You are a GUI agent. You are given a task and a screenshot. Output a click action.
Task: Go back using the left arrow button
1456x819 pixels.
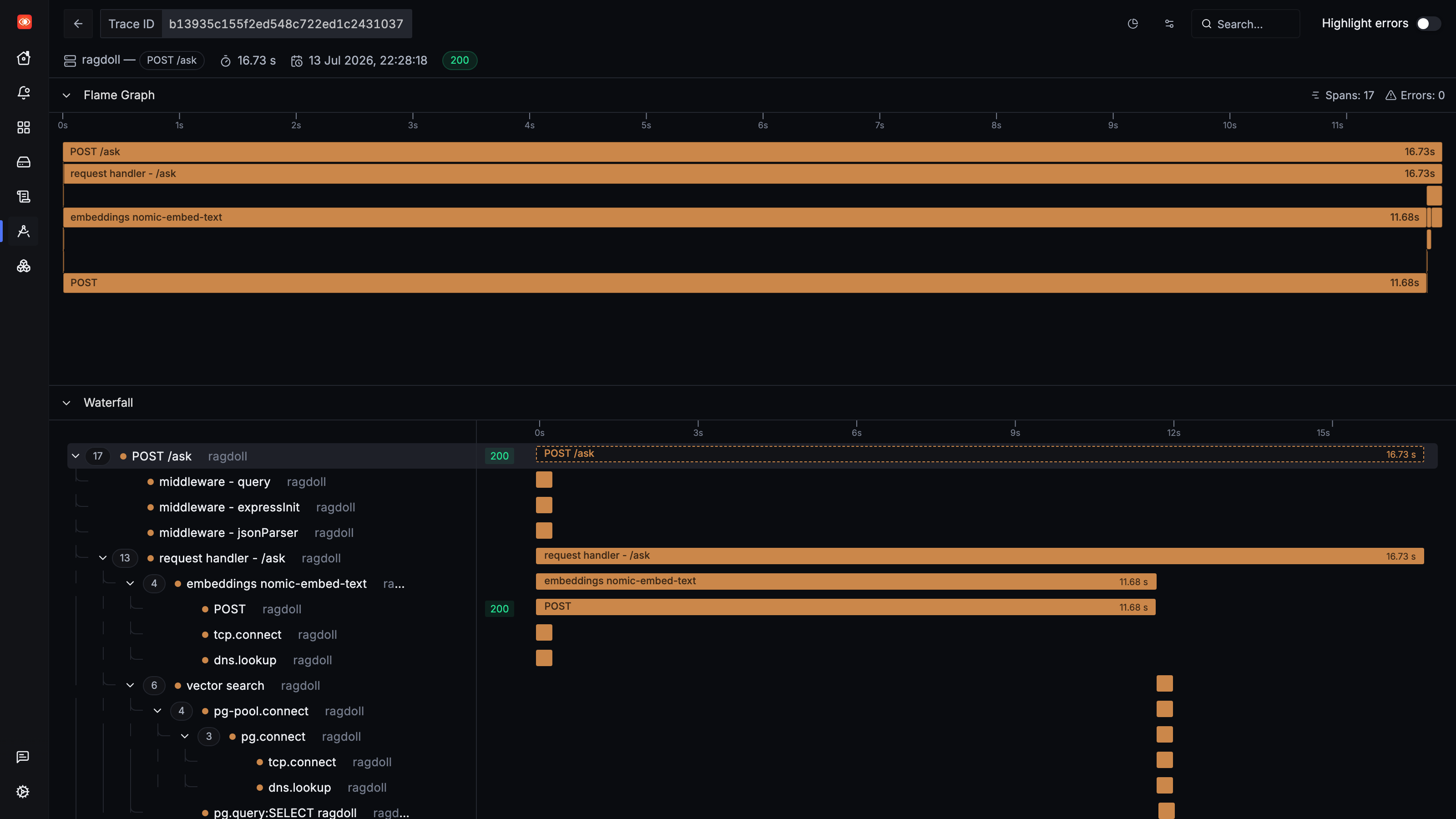(x=78, y=24)
